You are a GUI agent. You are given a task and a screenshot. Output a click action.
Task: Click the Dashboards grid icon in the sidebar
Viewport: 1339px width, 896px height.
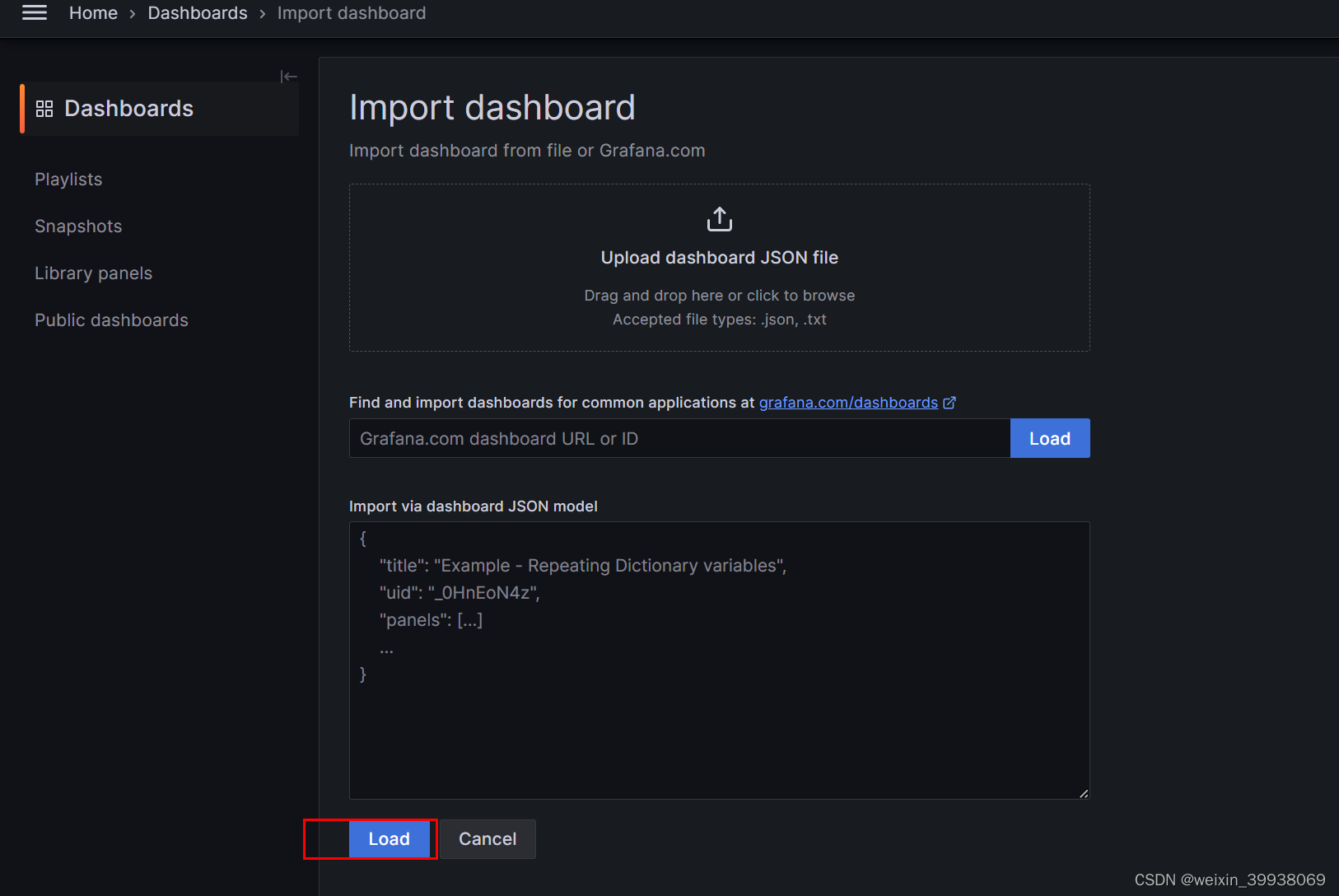coord(44,109)
